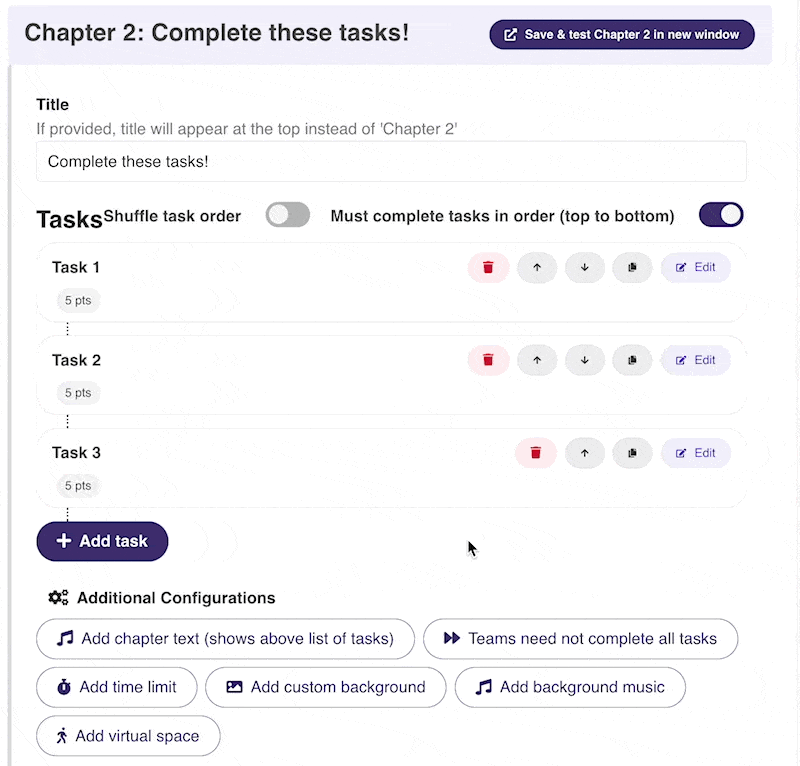Select Add time limit option
The height and width of the screenshot is (766, 800).
[x=117, y=687]
